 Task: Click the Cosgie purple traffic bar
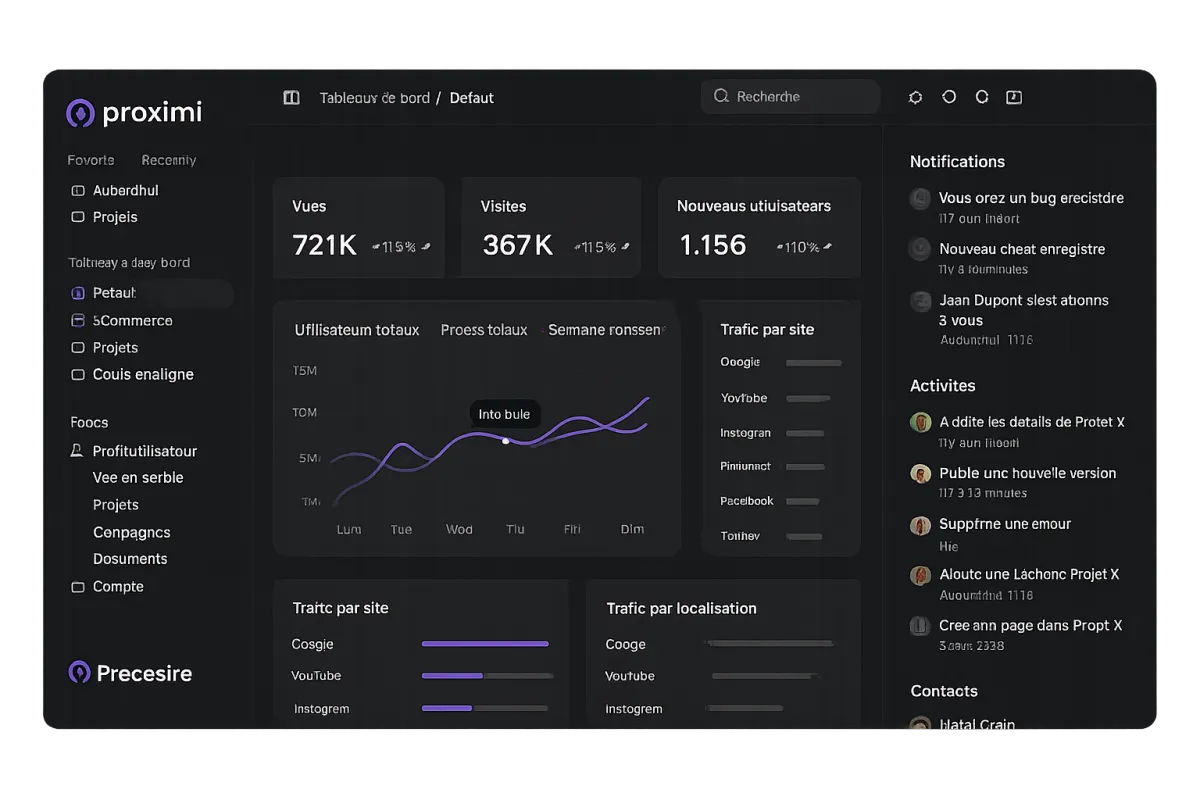click(x=485, y=644)
